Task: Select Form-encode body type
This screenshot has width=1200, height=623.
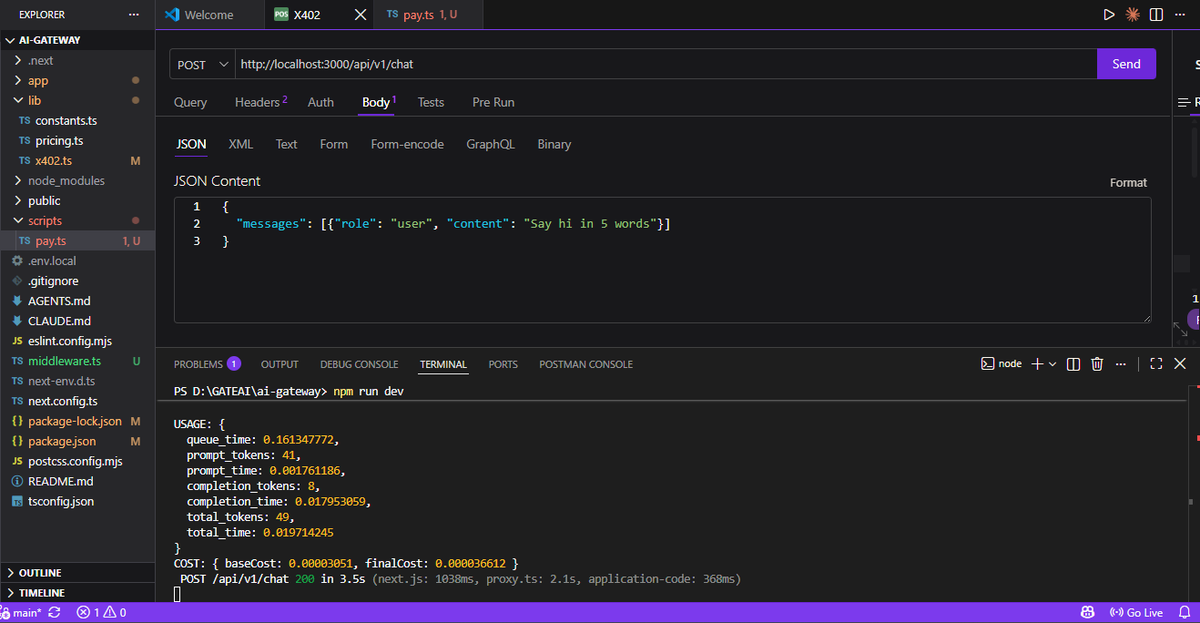Action: coord(407,144)
